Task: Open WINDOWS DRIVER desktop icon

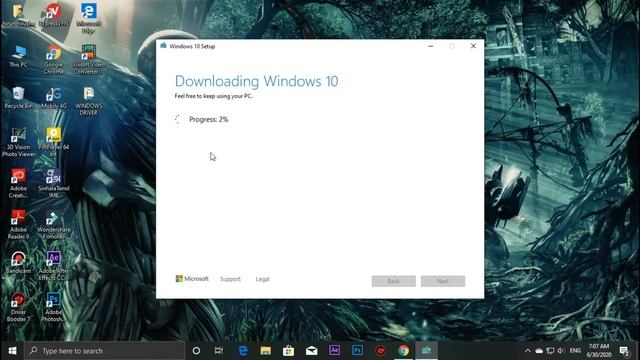Action: pyautogui.click(x=89, y=101)
